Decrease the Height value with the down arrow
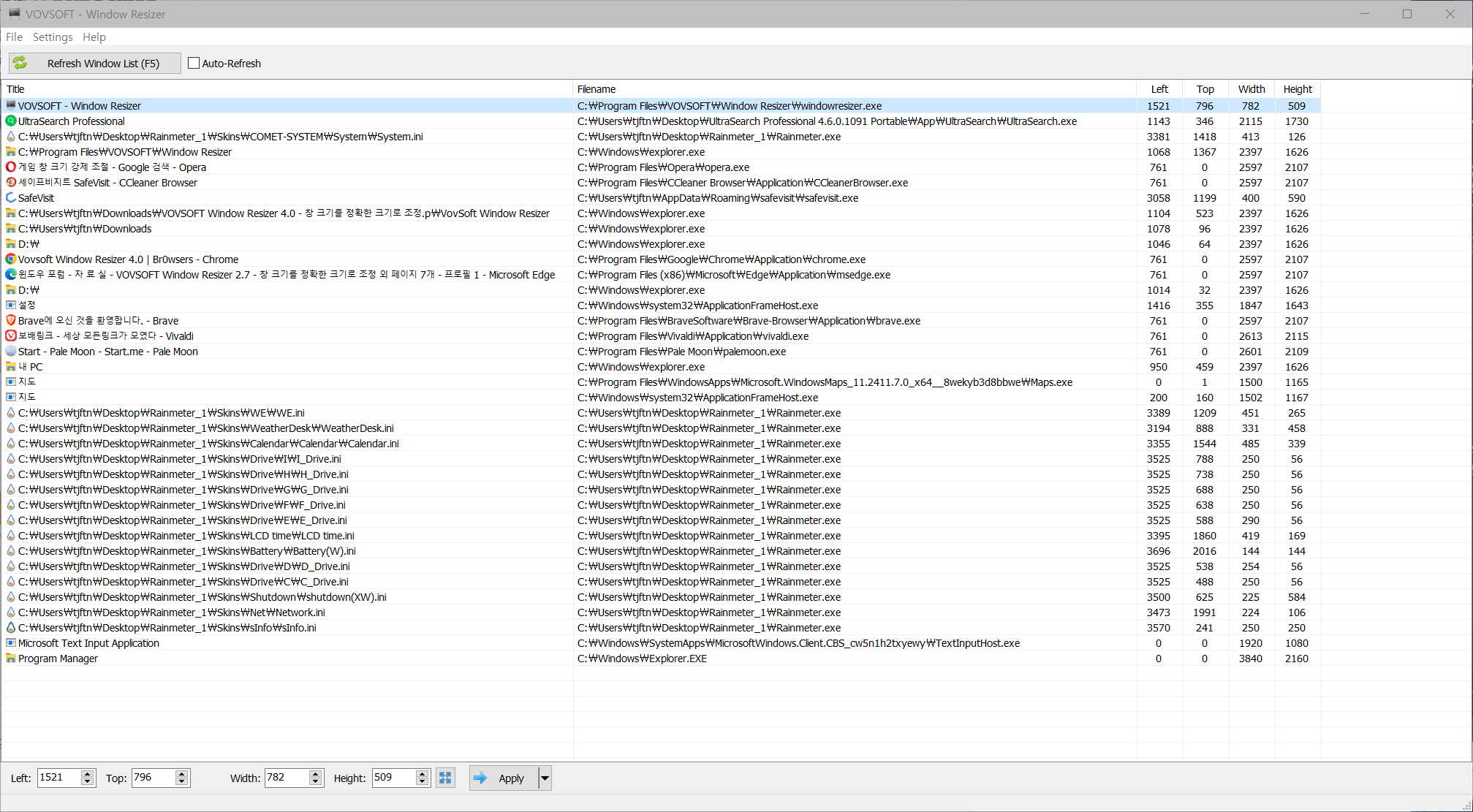 [423, 783]
